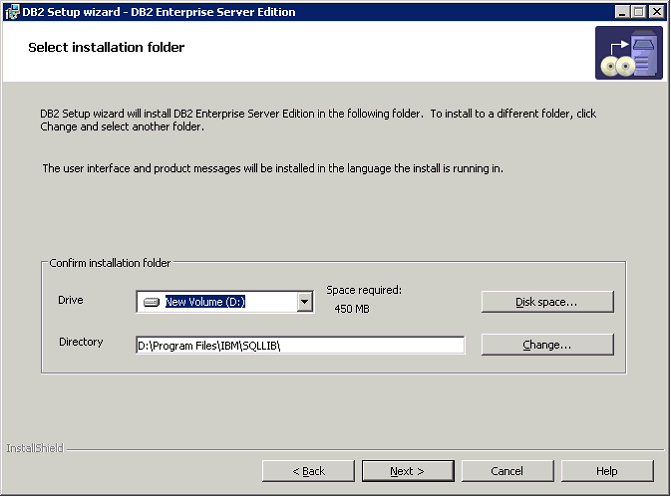Click the Directory label
This screenshot has width=671, height=497.
(81, 342)
